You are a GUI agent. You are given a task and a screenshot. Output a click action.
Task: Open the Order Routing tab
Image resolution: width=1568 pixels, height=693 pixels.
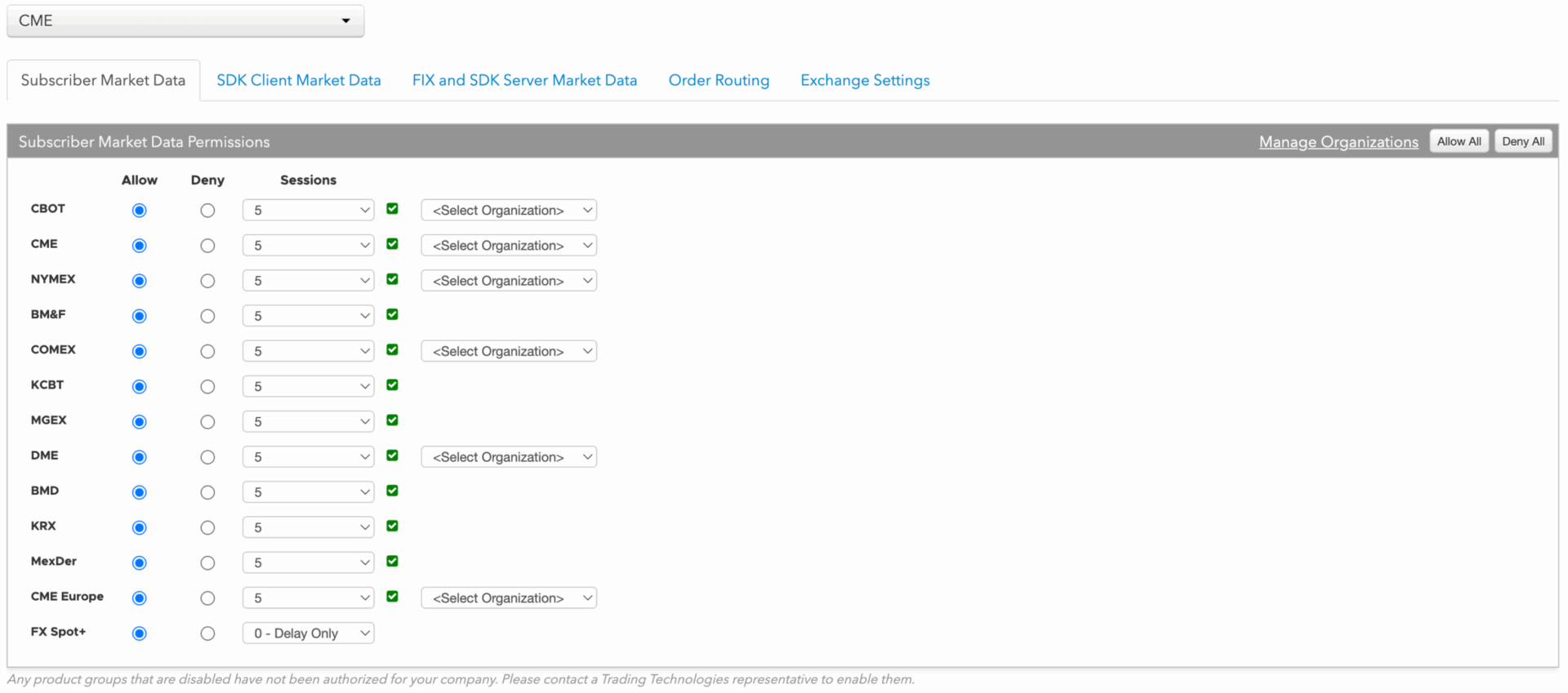click(719, 80)
